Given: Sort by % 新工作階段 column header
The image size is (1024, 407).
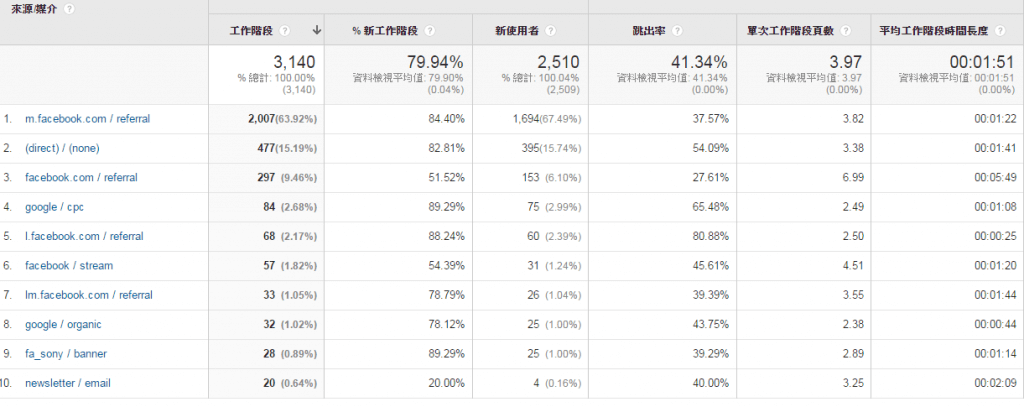Looking at the screenshot, I should 385,31.
